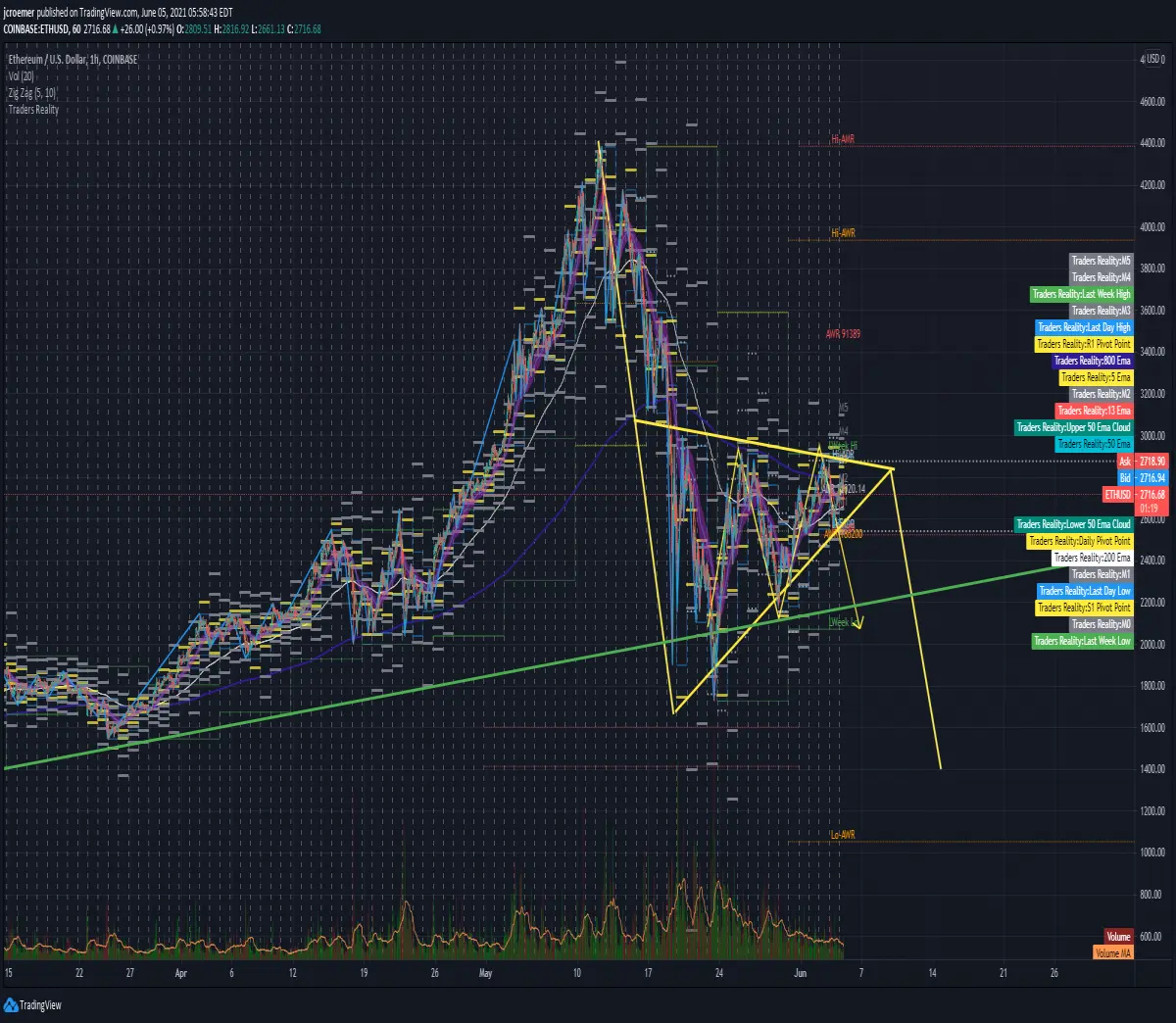Click the Traders Reality:M2 label
1176x1023 pixels.
tap(1101, 394)
